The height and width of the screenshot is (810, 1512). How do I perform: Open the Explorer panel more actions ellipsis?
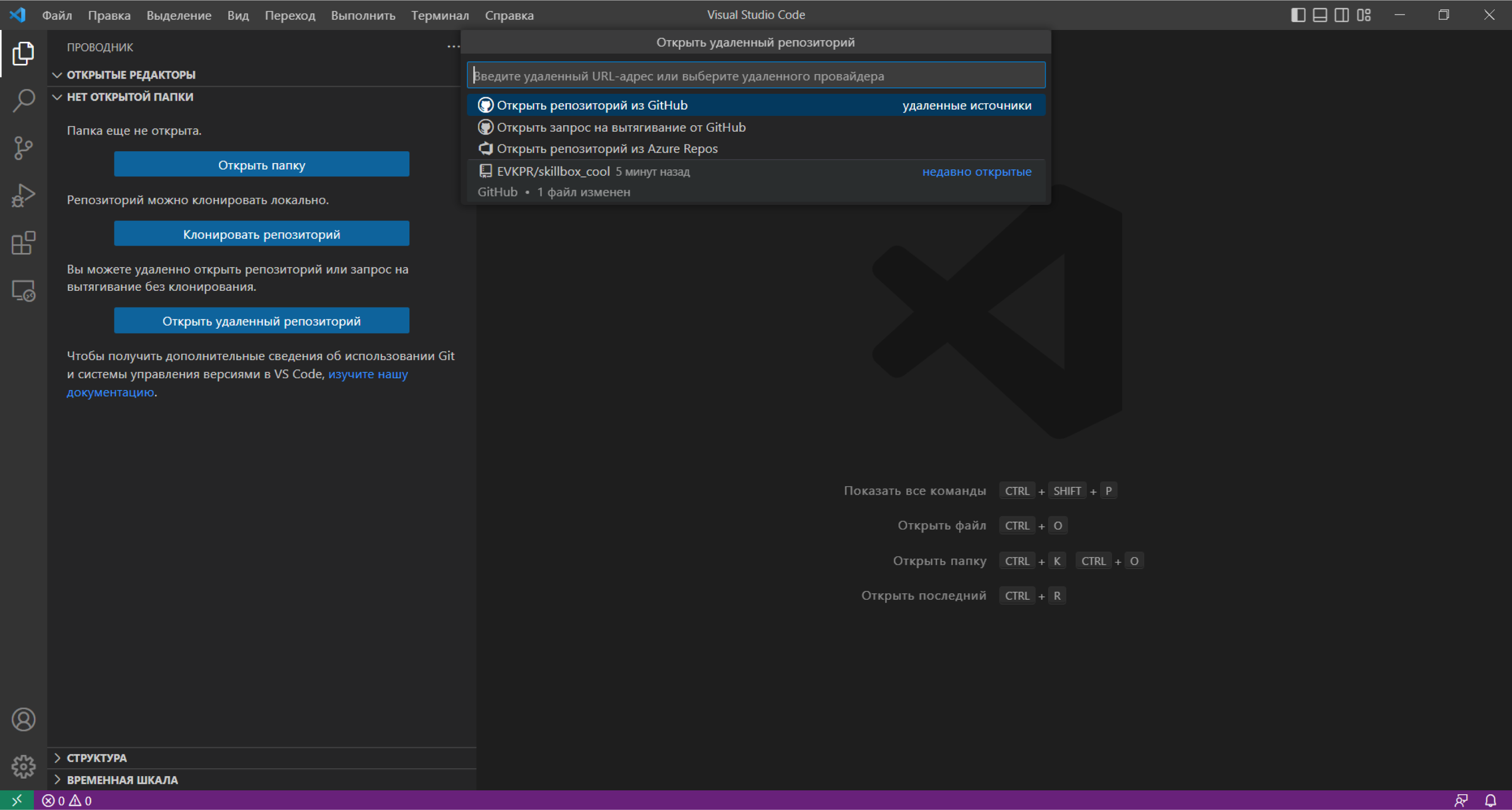(453, 46)
